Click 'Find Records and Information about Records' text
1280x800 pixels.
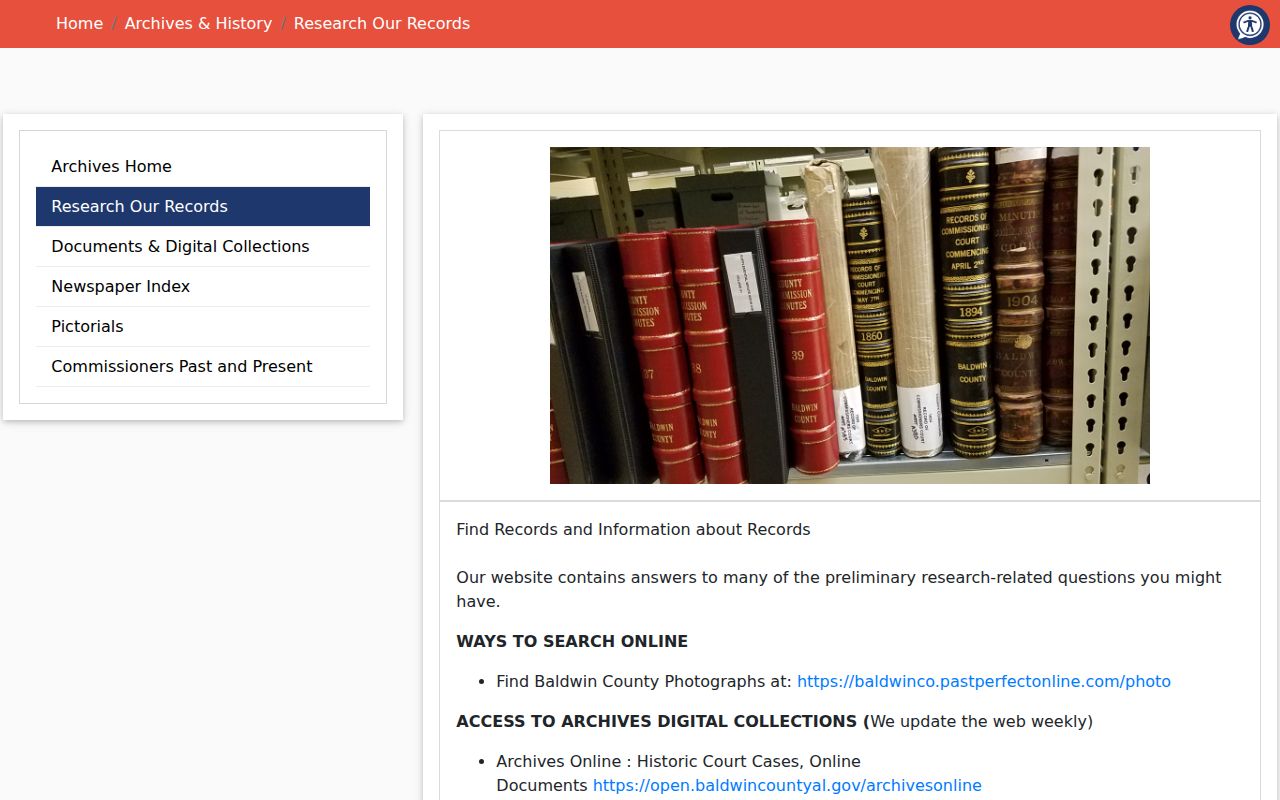pos(633,529)
